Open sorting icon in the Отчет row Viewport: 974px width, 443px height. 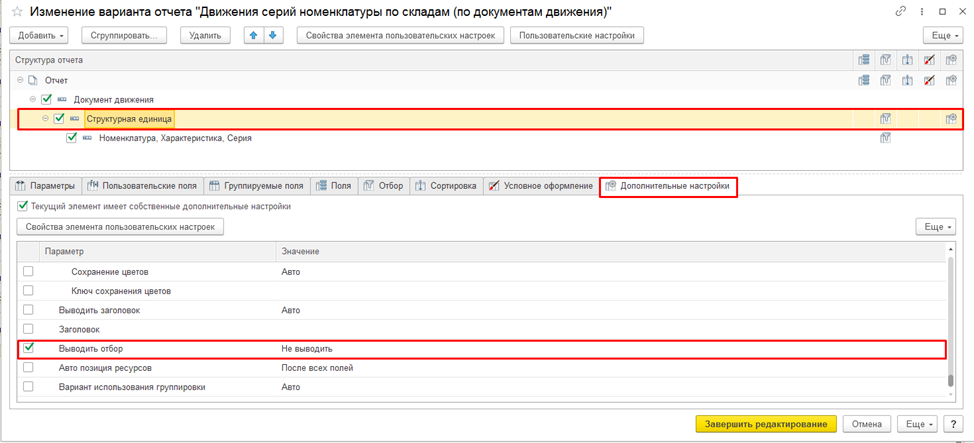pos(907,80)
